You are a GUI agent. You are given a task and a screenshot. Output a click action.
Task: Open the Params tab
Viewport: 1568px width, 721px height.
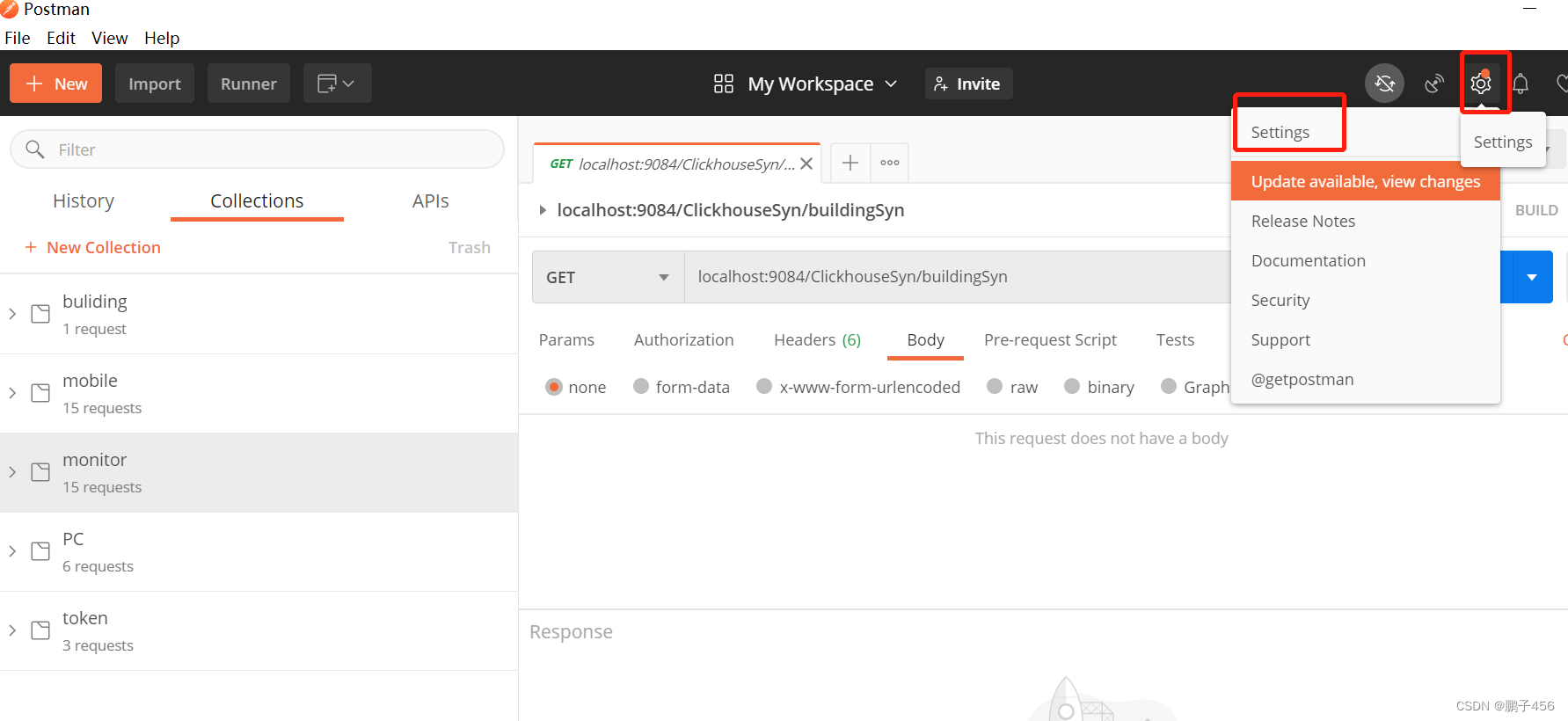tap(566, 339)
